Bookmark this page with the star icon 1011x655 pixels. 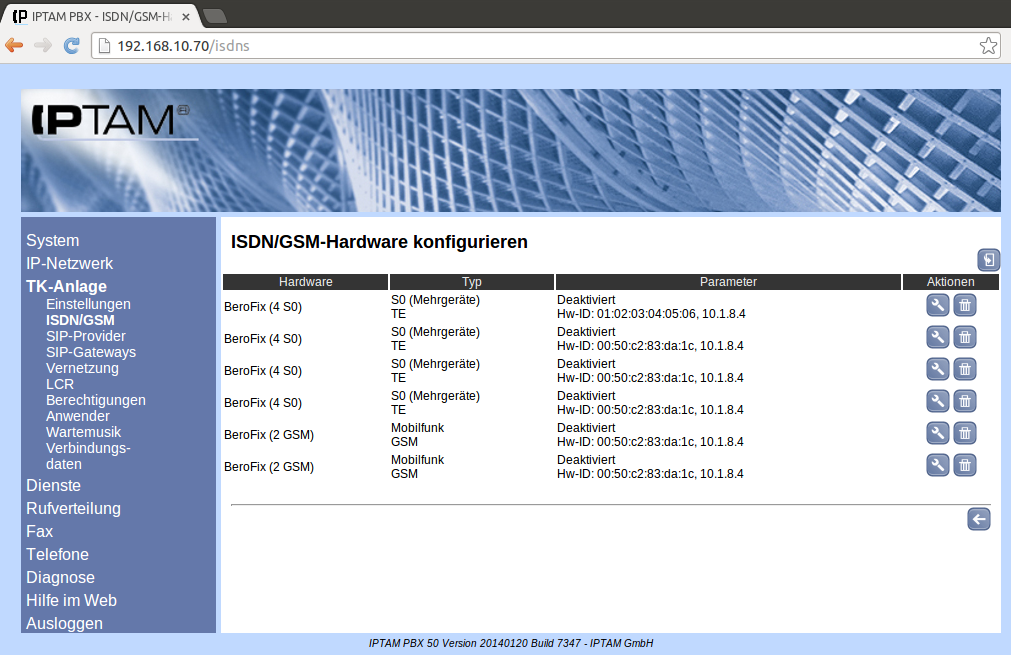click(987, 45)
